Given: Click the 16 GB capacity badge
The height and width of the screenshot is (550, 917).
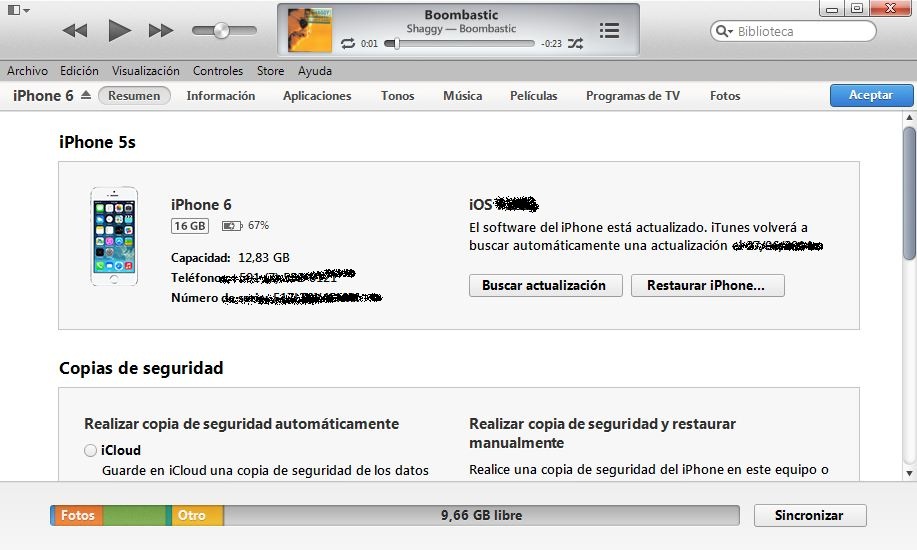Looking at the screenshot, I should coord(189,226).
